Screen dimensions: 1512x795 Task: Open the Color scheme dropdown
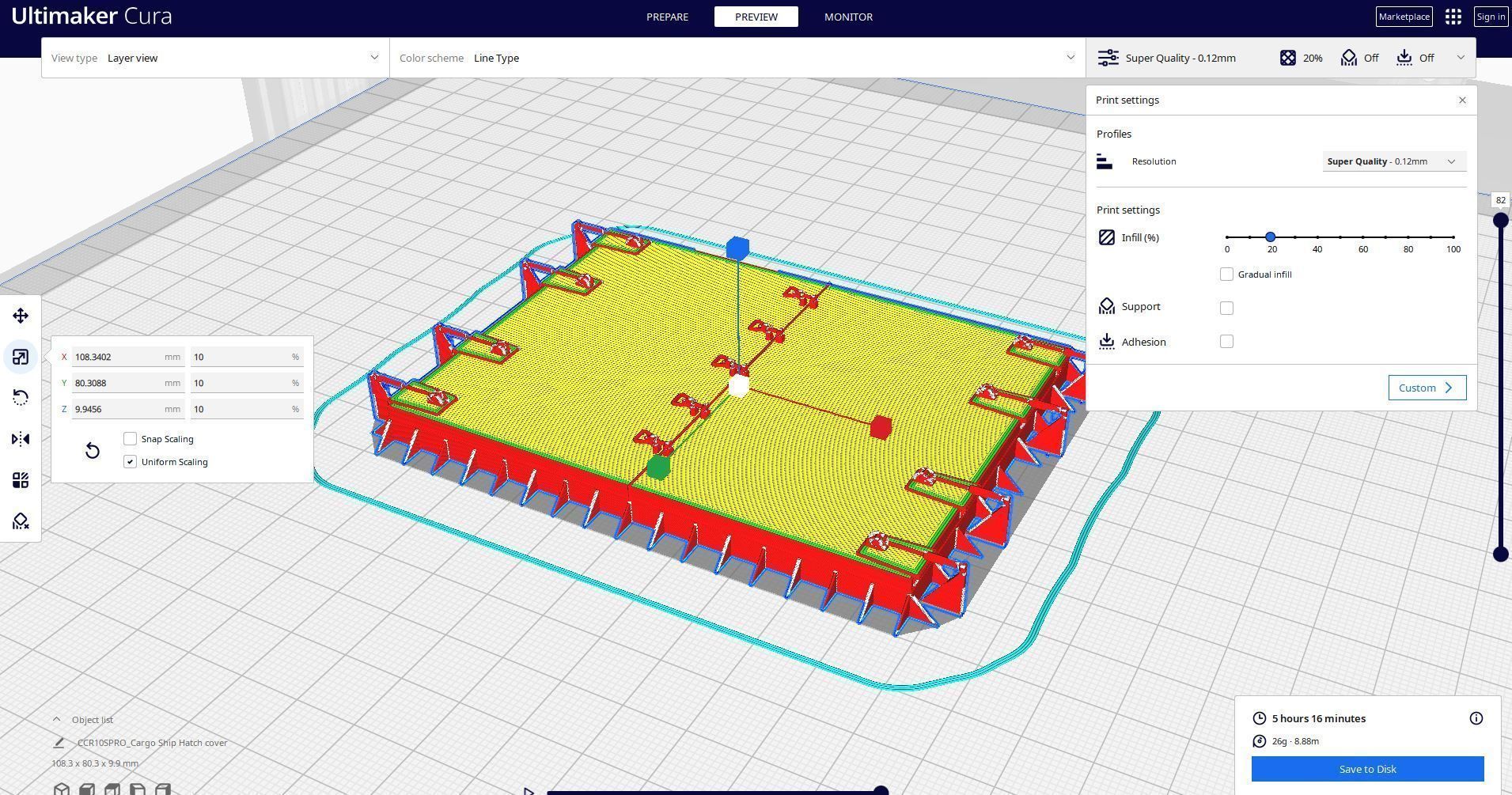click(x=737, y=58)
